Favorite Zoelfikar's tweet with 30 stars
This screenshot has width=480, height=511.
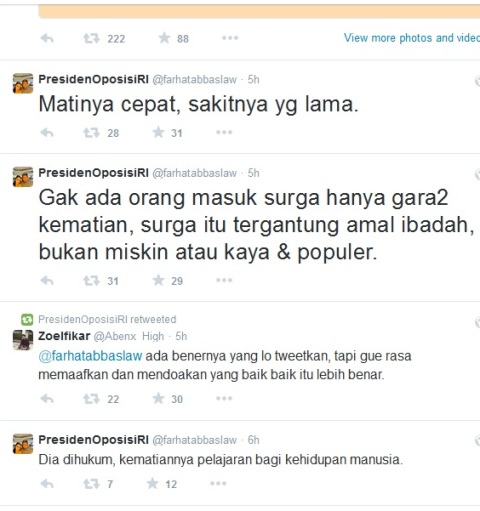coord(158,398)
